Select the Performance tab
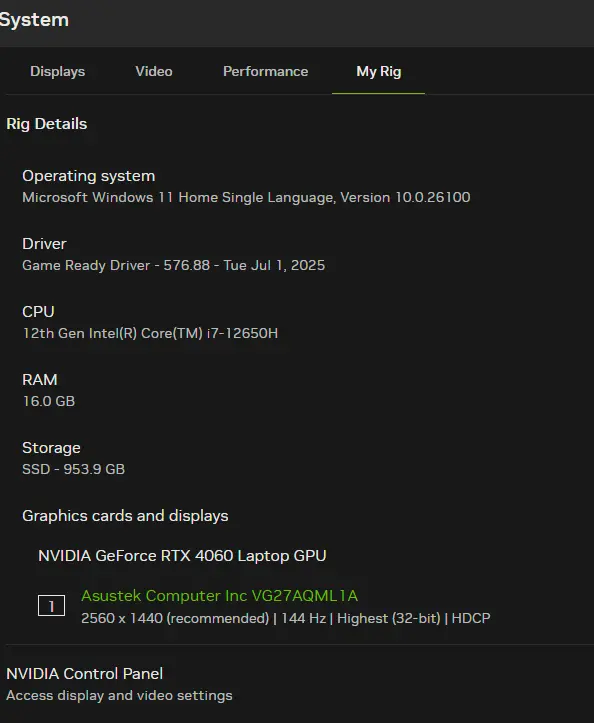594x723 pixels. pos(265,71)
